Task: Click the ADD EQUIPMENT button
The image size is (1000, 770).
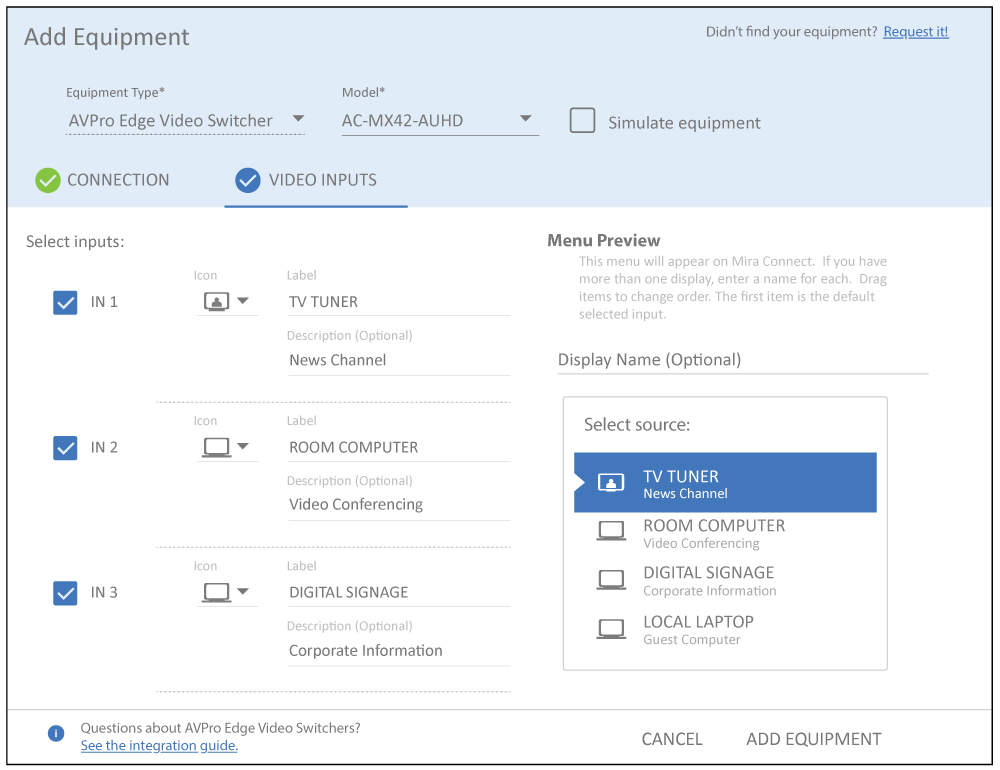Action: (813, 739)
